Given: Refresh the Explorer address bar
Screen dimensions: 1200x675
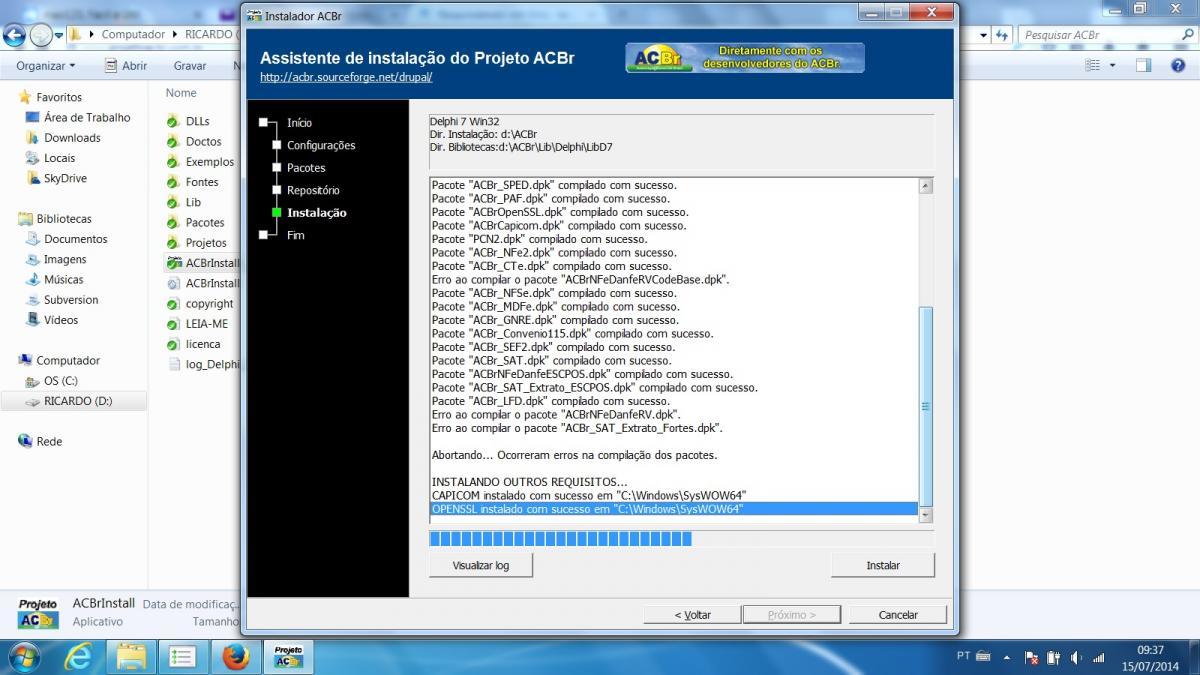Looking at the screenshot, I should (1002, 34).
